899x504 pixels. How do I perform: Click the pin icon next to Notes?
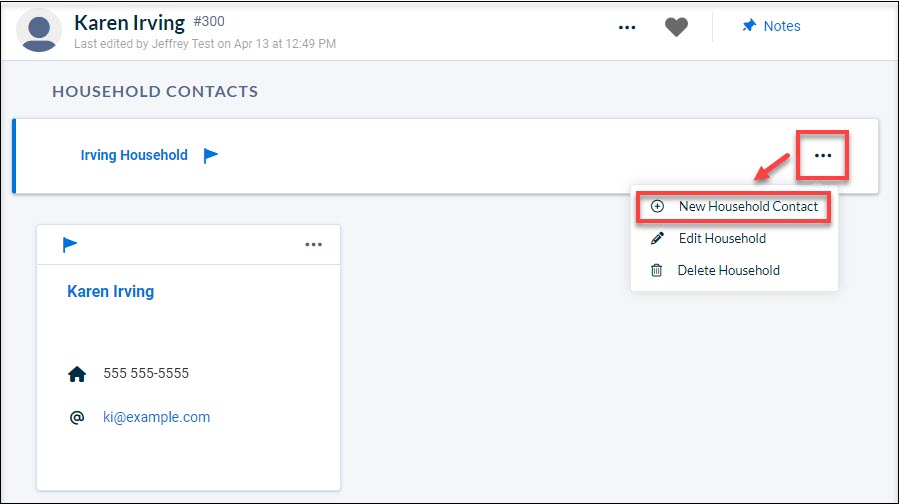coord(749,26)
